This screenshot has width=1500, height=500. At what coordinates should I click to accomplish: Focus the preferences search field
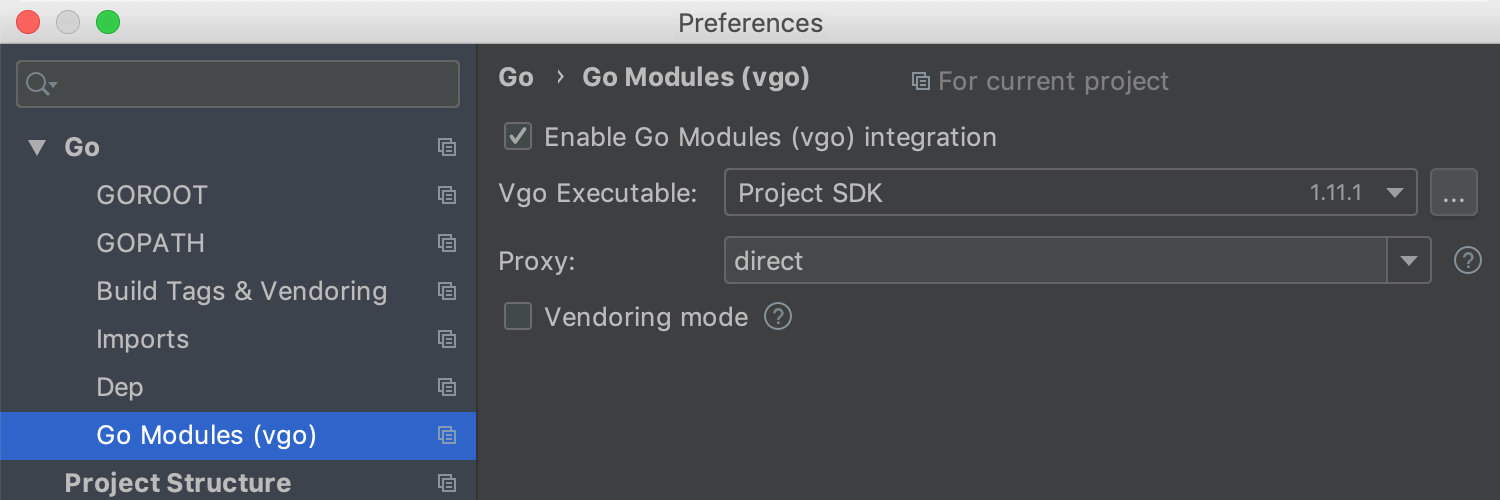pos(238,84)
